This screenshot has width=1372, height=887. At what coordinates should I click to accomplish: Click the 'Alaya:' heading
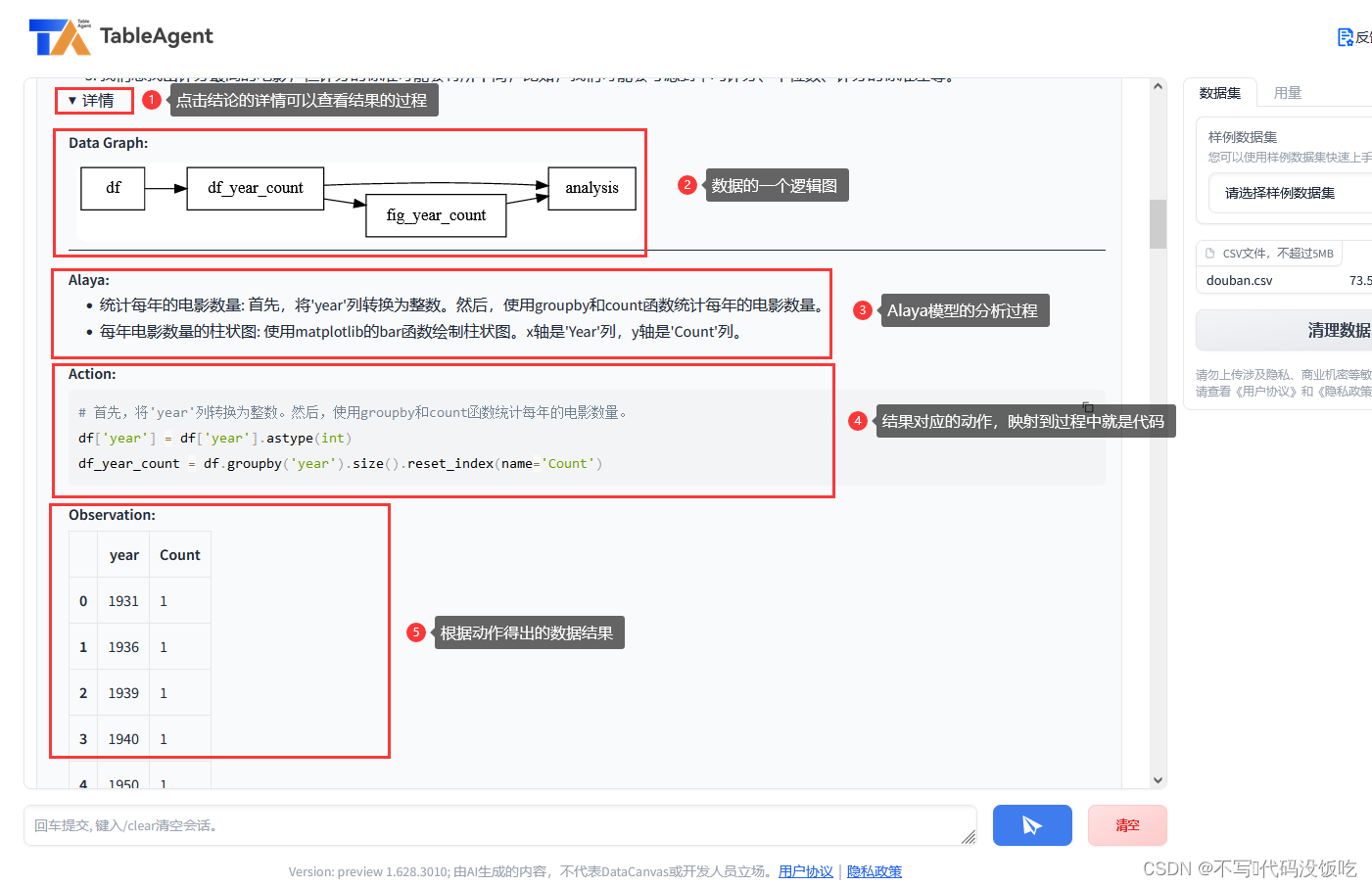[x=89, y=280]
